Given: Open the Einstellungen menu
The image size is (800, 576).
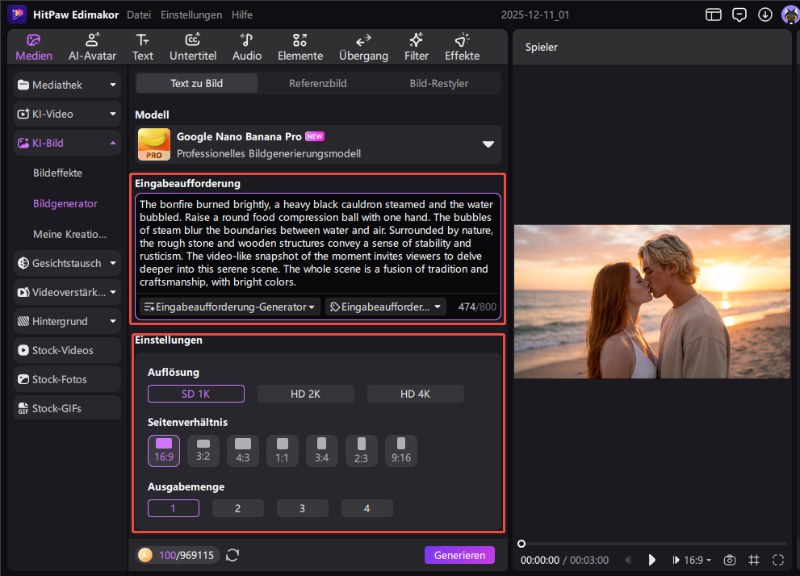Looking at the screenshot, I should (192, 15).
